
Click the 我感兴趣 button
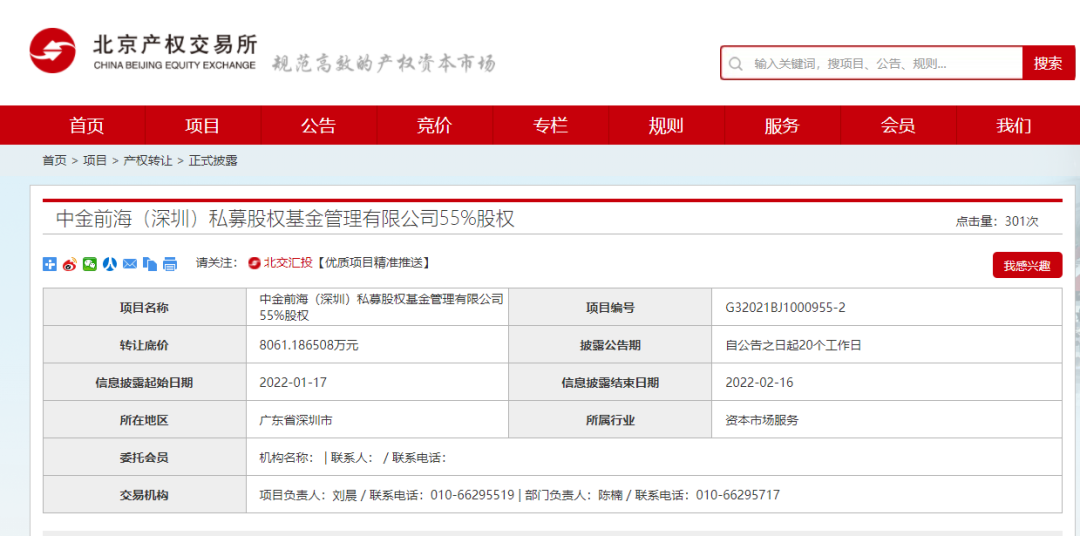1027,265
